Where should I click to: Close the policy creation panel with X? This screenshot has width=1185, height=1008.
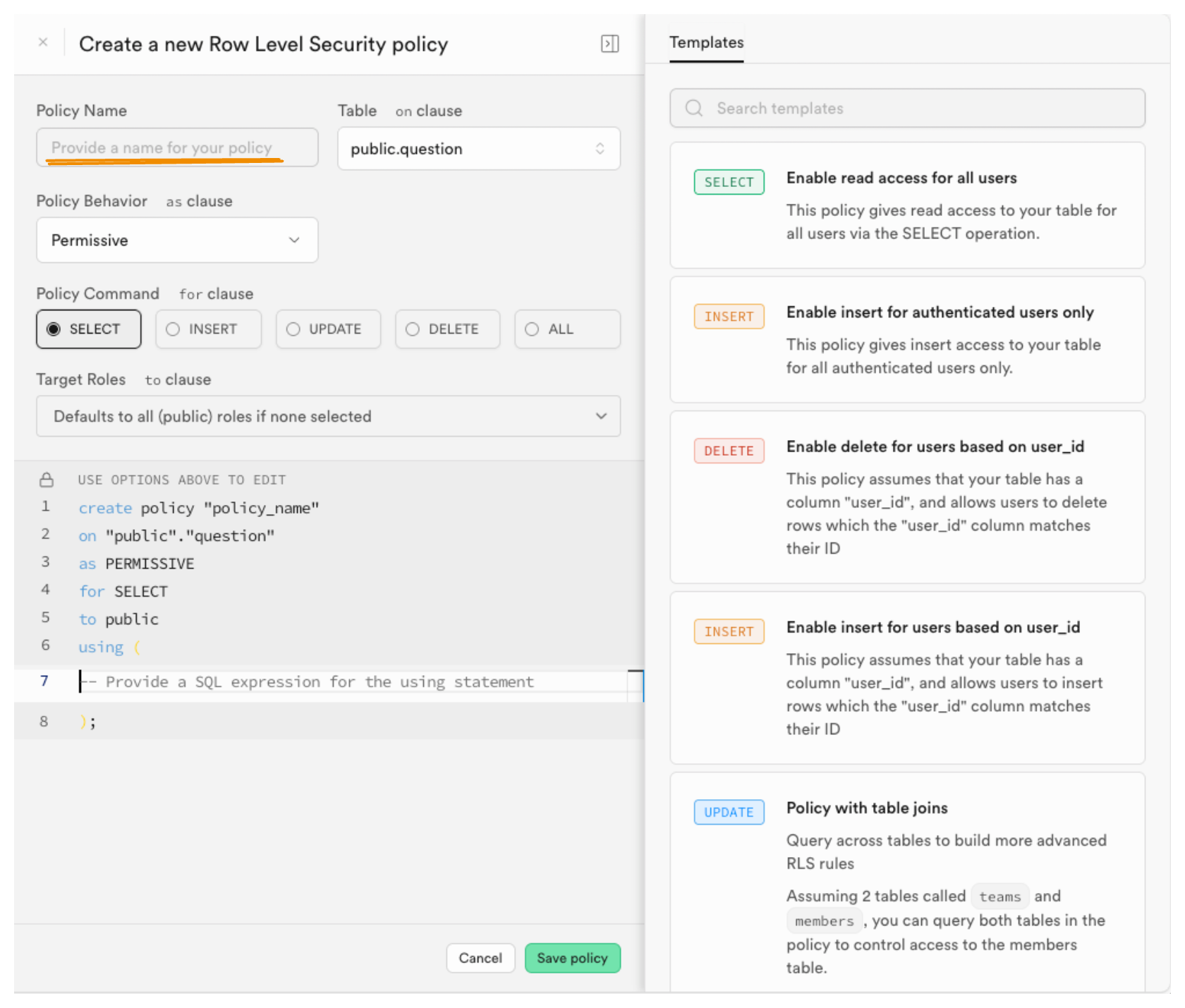tap(43, 42)
